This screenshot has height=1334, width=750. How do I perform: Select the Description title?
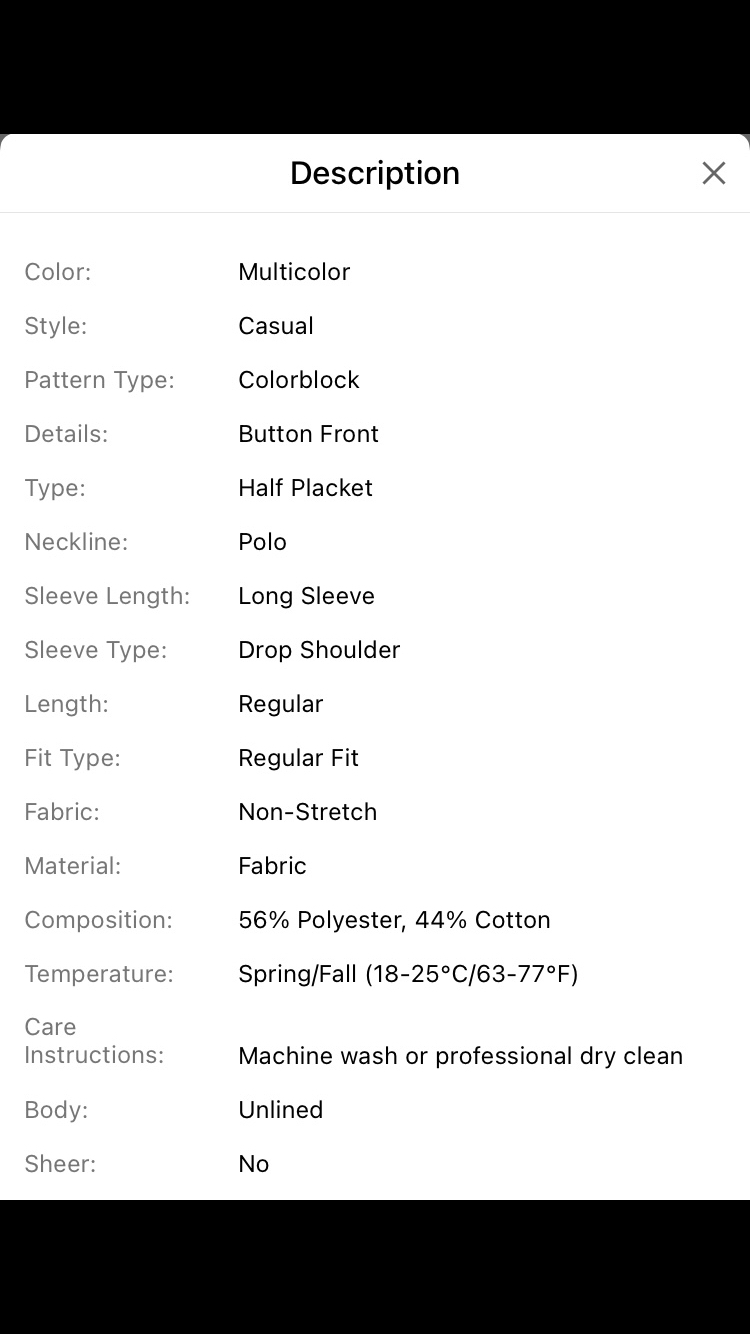pyautogui.click(x=374, y=172)
